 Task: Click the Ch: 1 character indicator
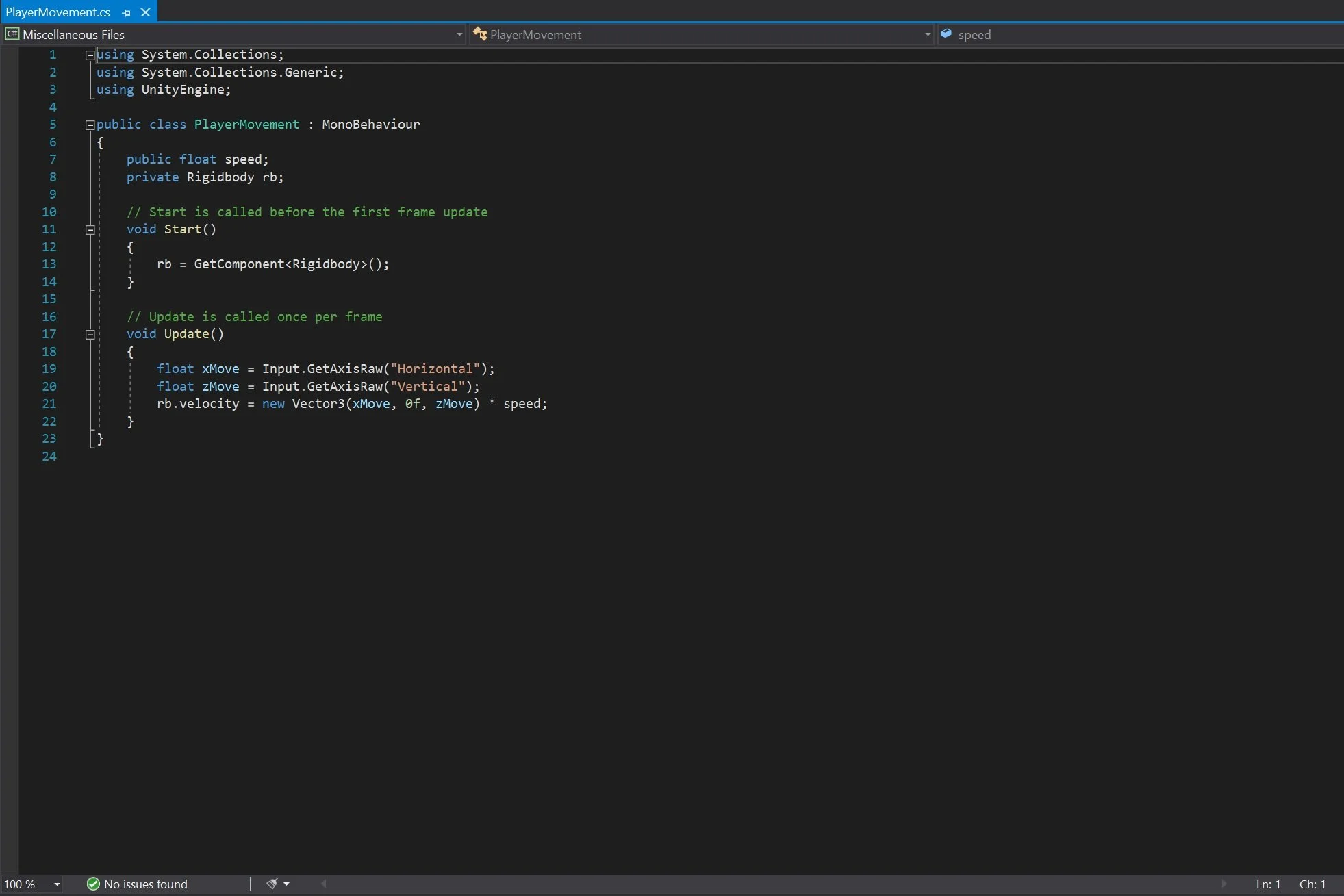click(1313, 884)
